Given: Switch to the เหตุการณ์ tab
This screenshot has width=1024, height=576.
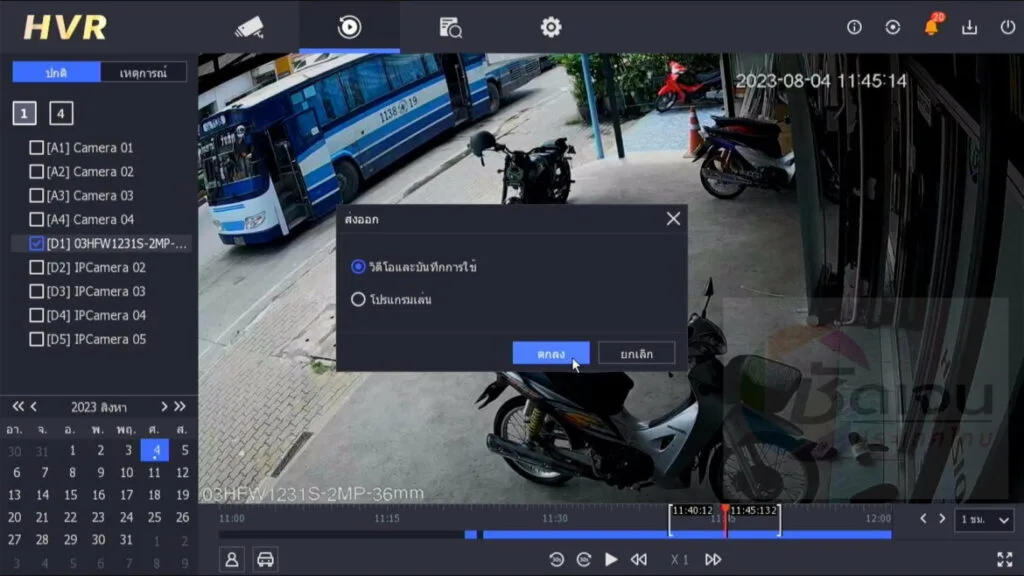Looking at the screenshot, I should (x=142, y=72).
